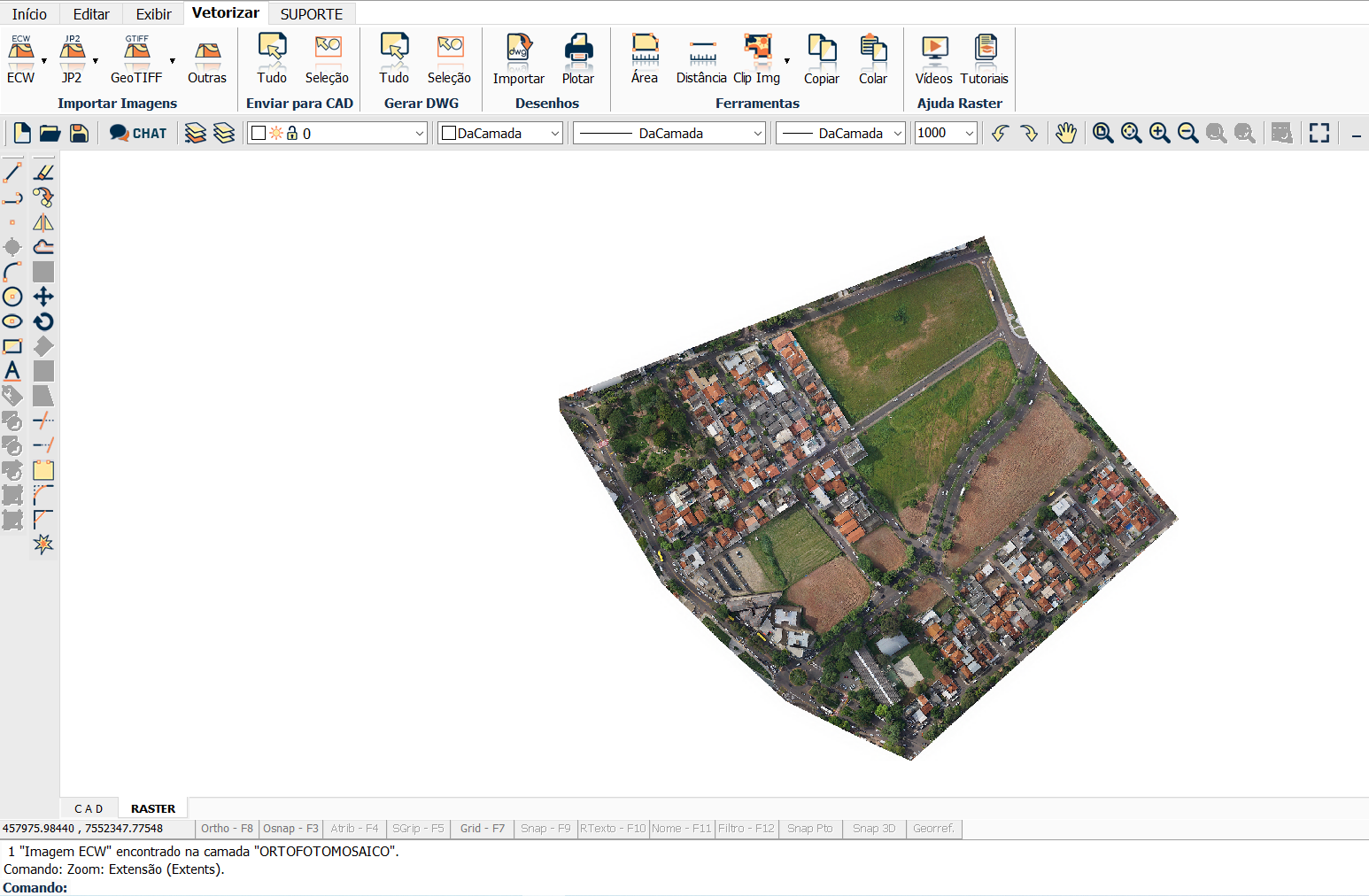
Task: Select the Text tool in left toolbar
Action: coord(12,371)
